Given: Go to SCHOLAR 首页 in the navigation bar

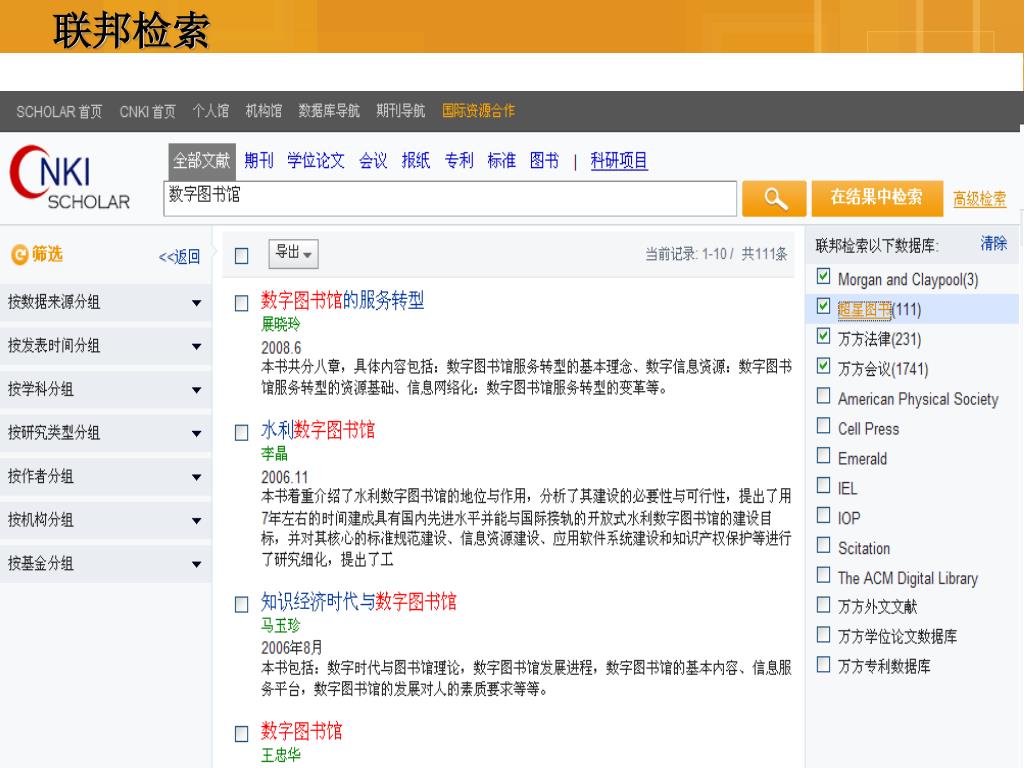Looking at the screenshot, I should click(59, 112).
